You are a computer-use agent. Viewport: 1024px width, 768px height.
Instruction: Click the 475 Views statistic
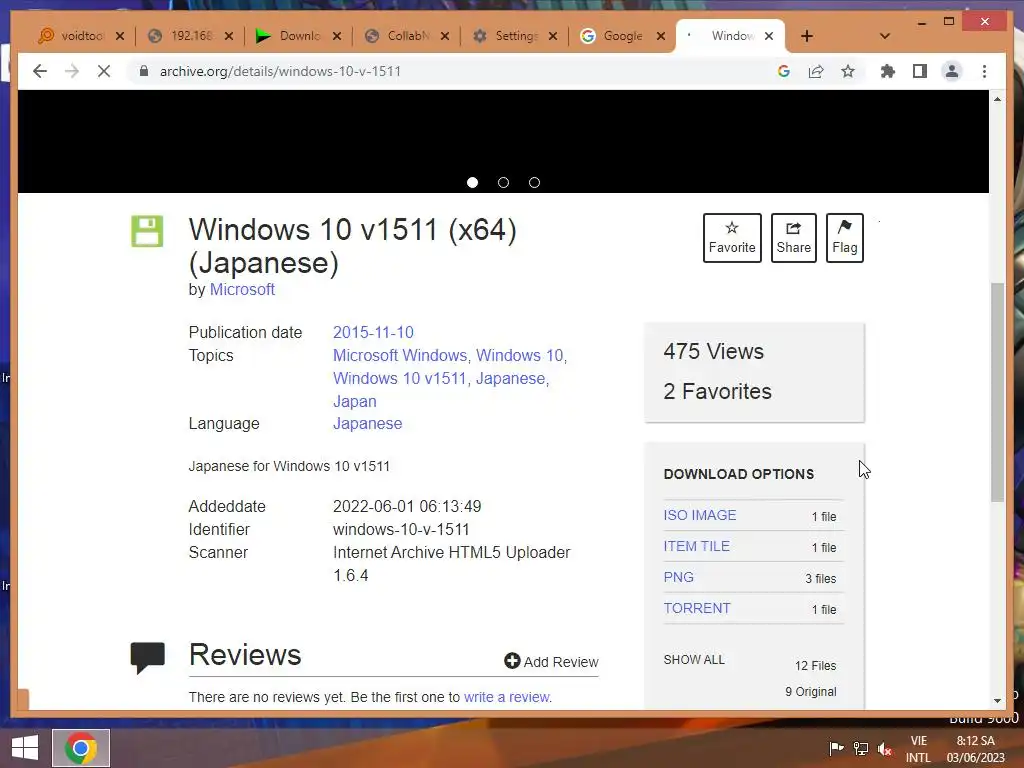[713, 351]
